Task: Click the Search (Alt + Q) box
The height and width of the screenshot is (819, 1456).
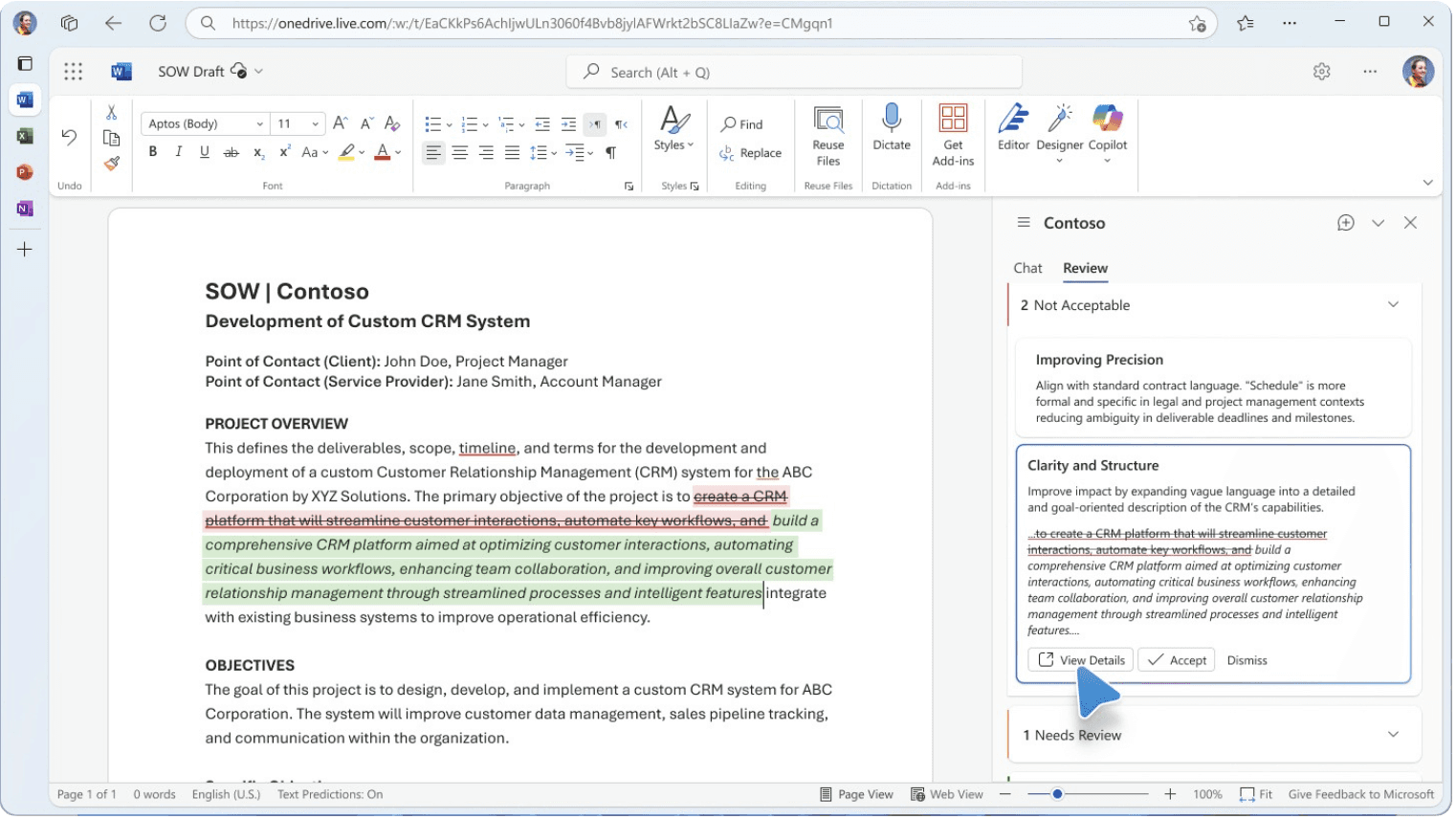Action: [795, 72]
